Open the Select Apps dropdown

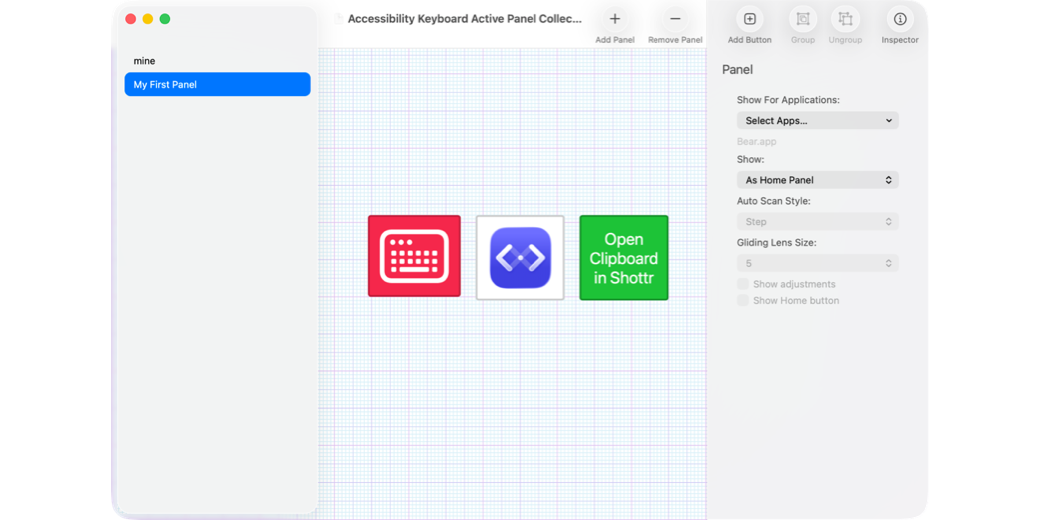pyautogui.click(x=818, y=121)
